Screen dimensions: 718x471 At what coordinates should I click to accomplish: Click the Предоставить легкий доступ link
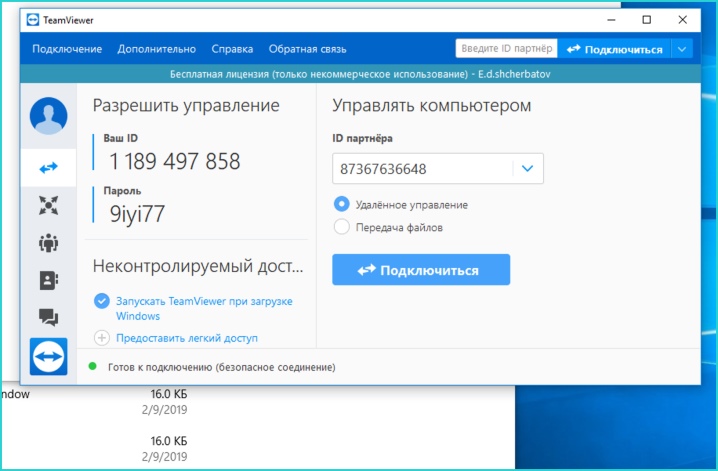[x=187, y=338]
